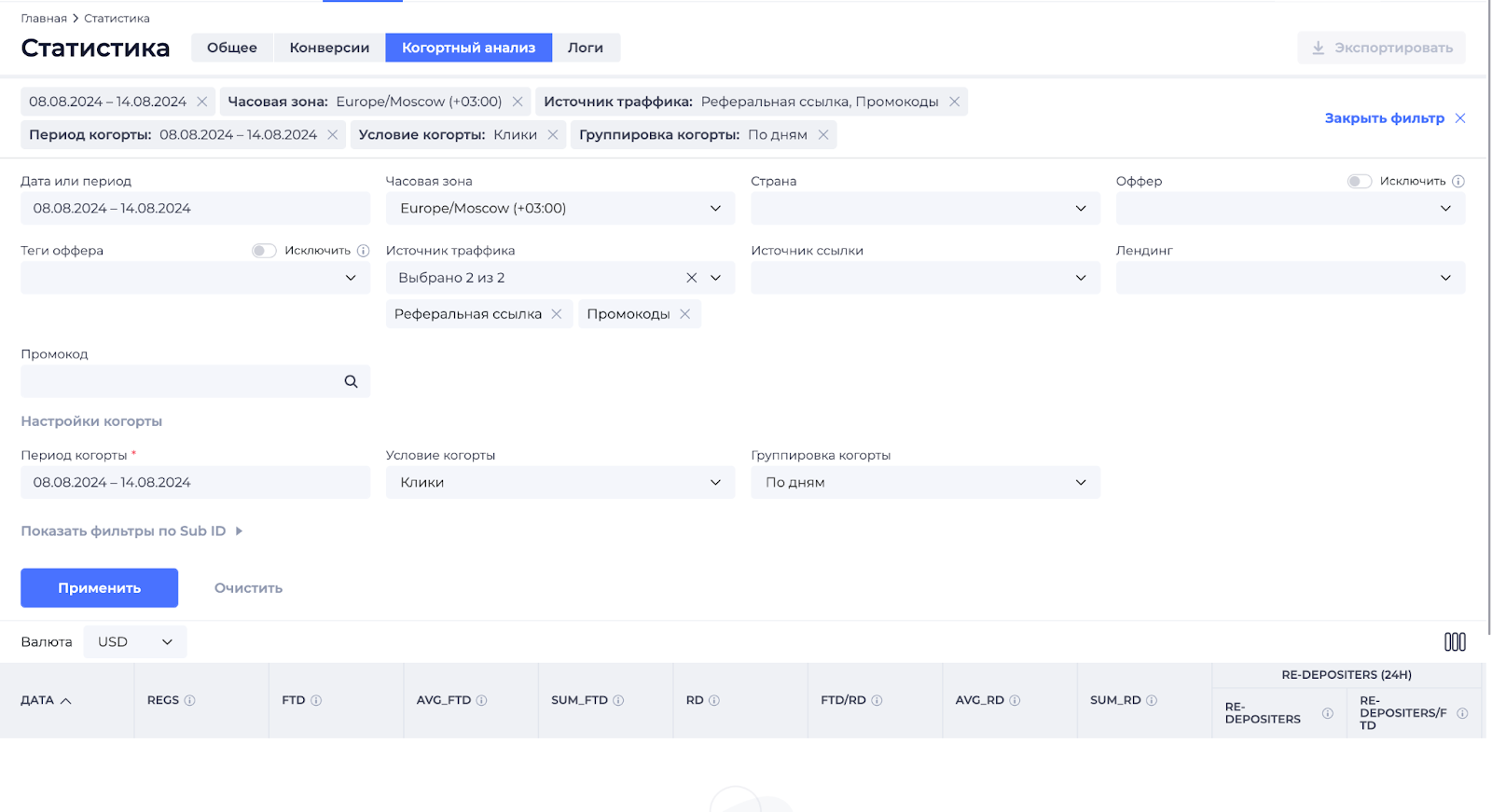Click info icon next to Оффер Исключить

(x=1458, y=181)
